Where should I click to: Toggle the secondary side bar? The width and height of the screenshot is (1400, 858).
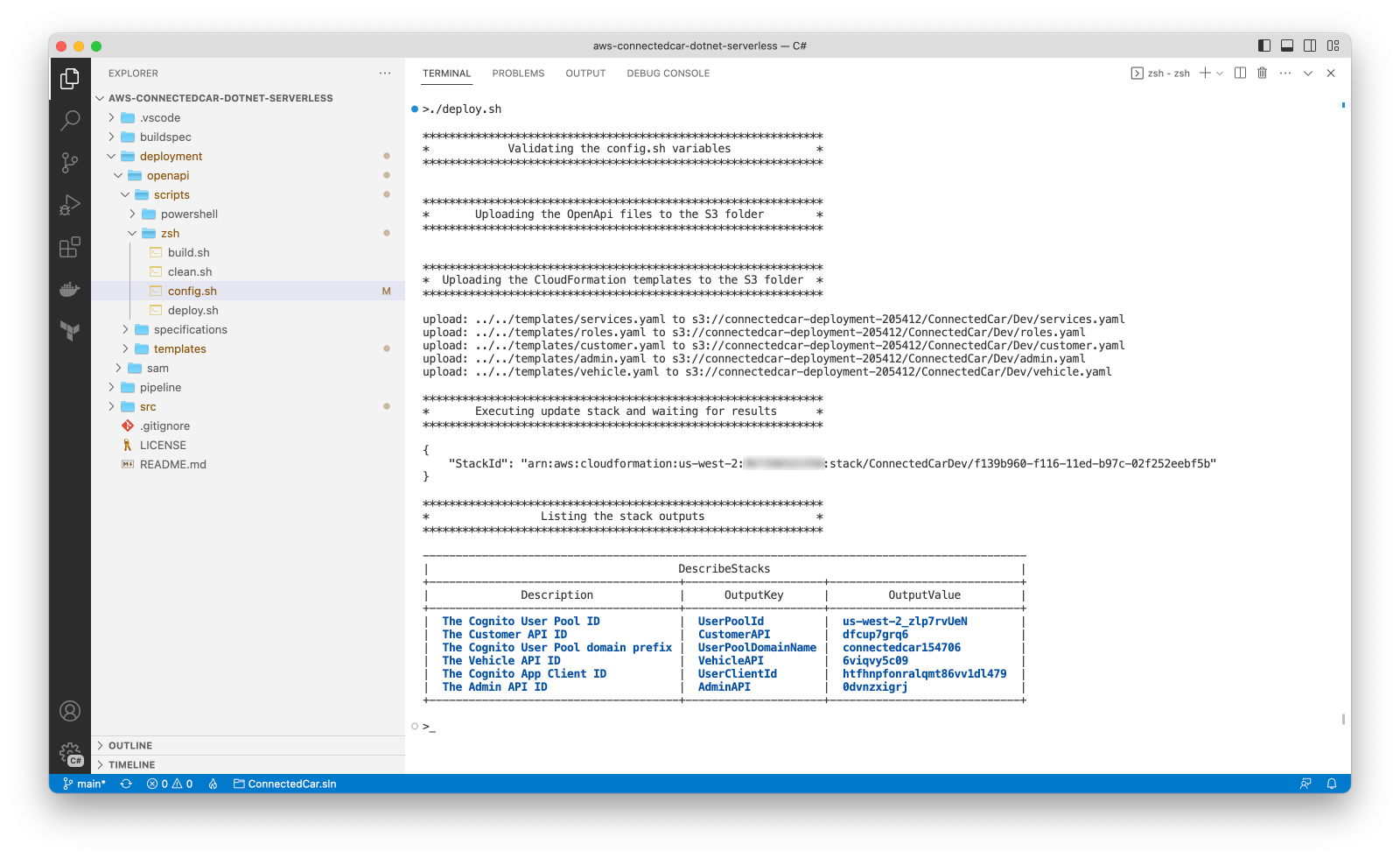1310,46
